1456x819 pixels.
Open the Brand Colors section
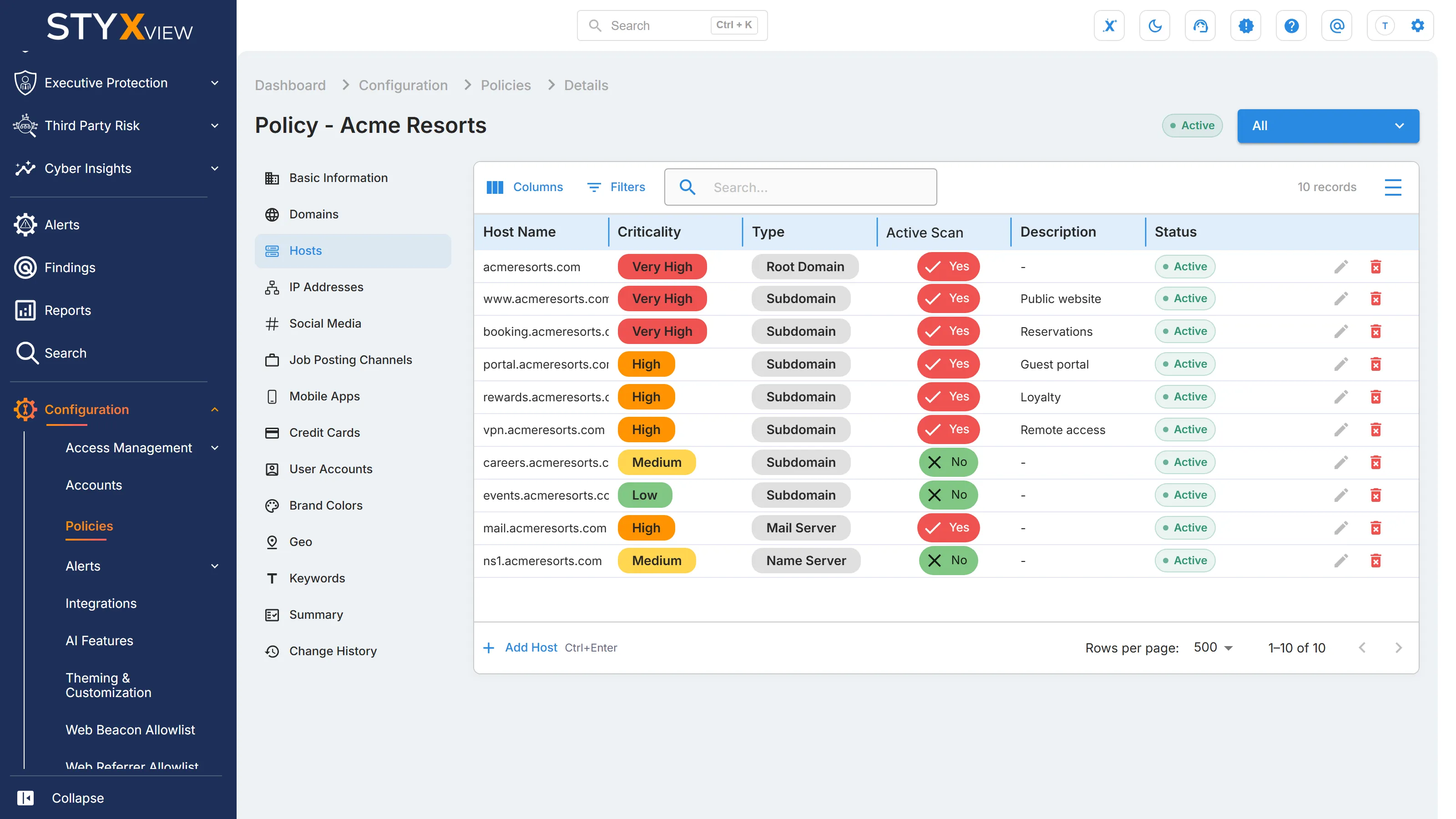pyautogui.click(x=353, y=506)
